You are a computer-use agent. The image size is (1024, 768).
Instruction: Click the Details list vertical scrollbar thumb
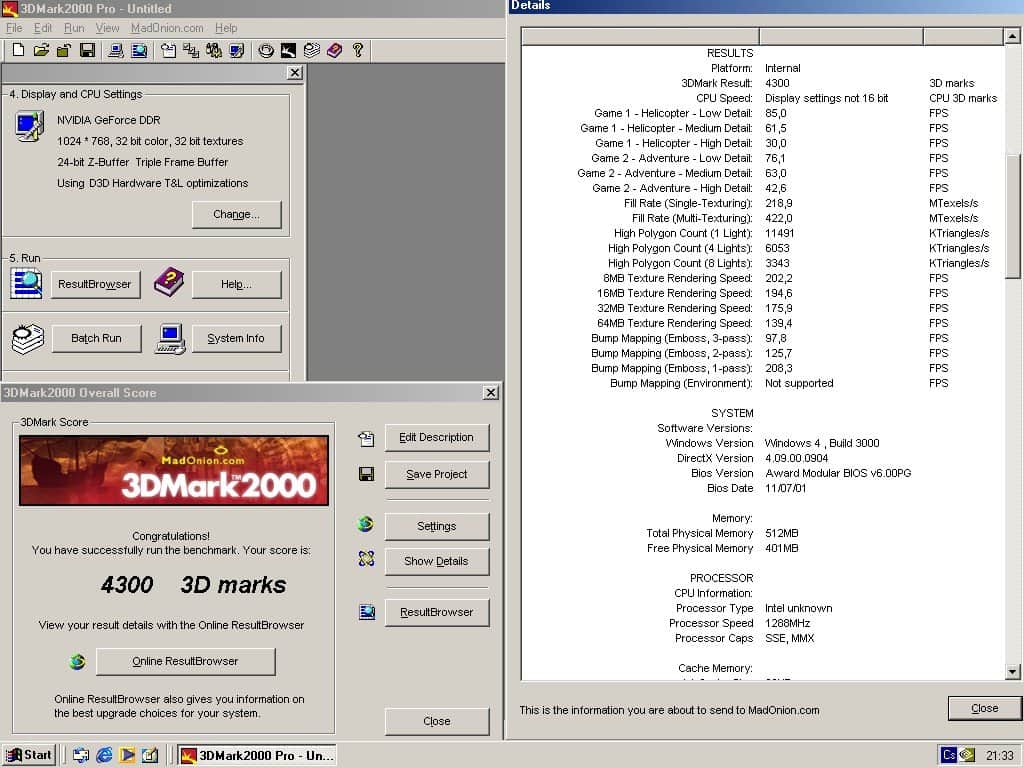[1012, 217]
